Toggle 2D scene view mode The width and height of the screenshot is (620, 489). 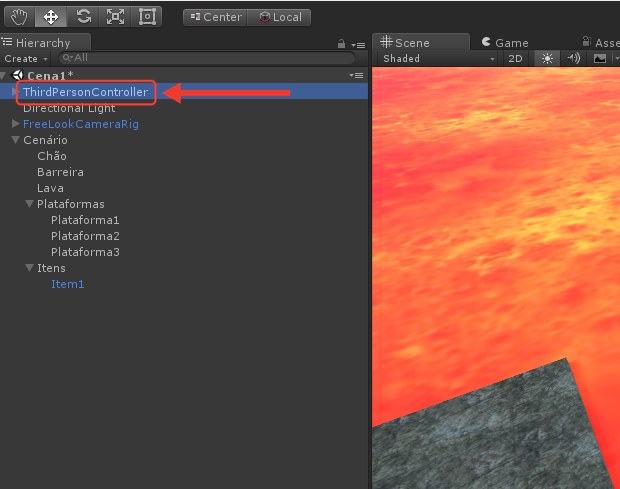[x=515, y=59]
